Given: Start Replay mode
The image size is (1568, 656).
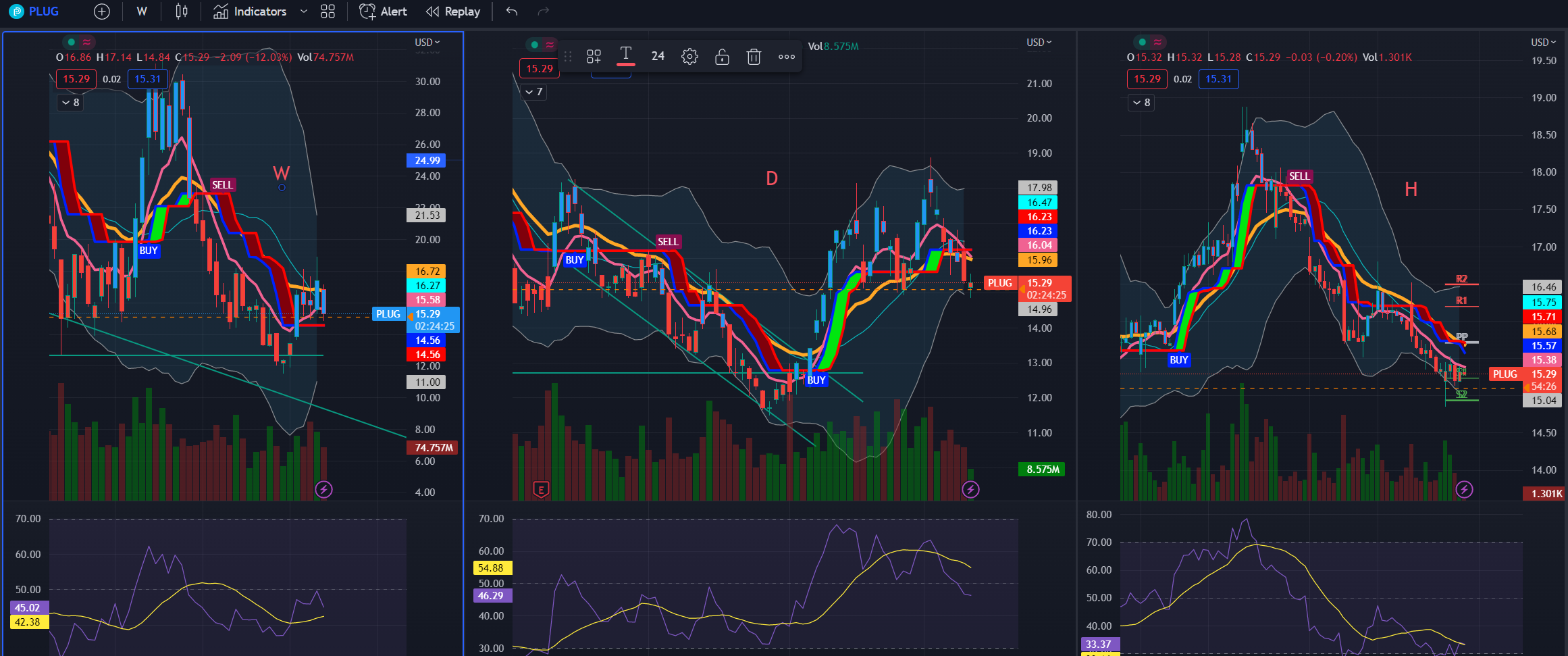Looking at the screenshot, I should [453, 11].
